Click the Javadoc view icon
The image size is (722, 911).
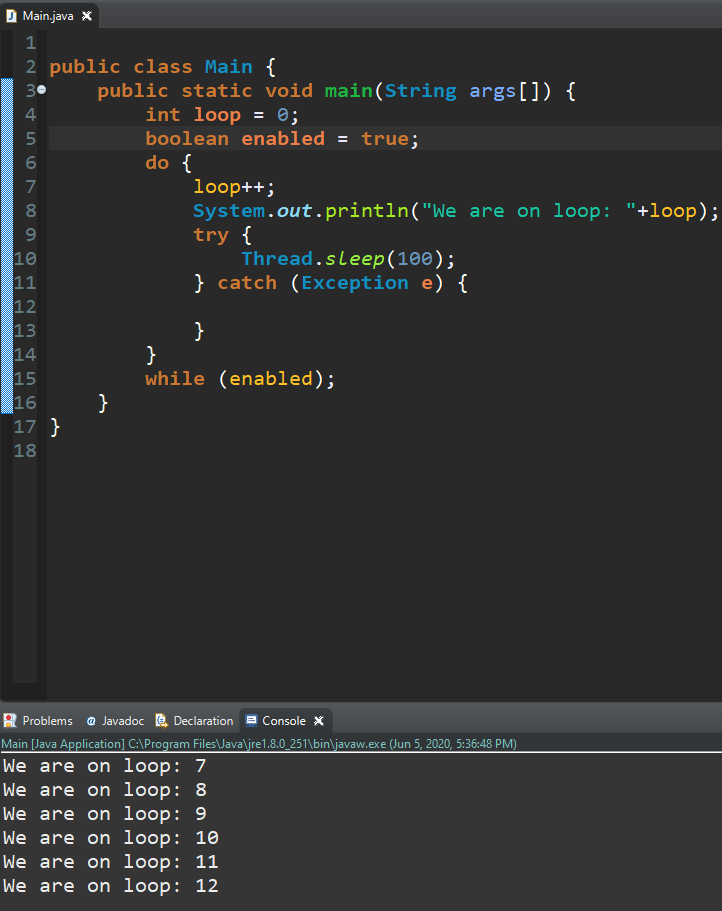[x=91, y=720]
